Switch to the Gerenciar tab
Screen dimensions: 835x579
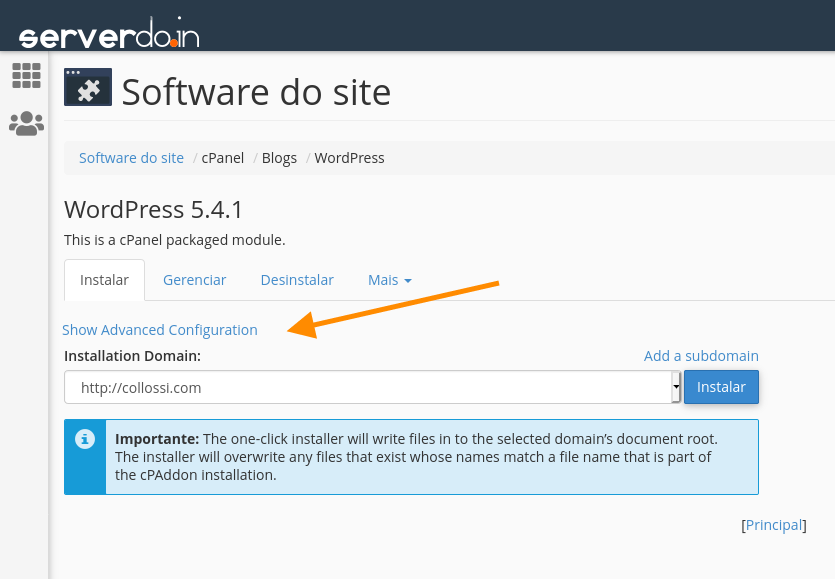click(194, 280)
